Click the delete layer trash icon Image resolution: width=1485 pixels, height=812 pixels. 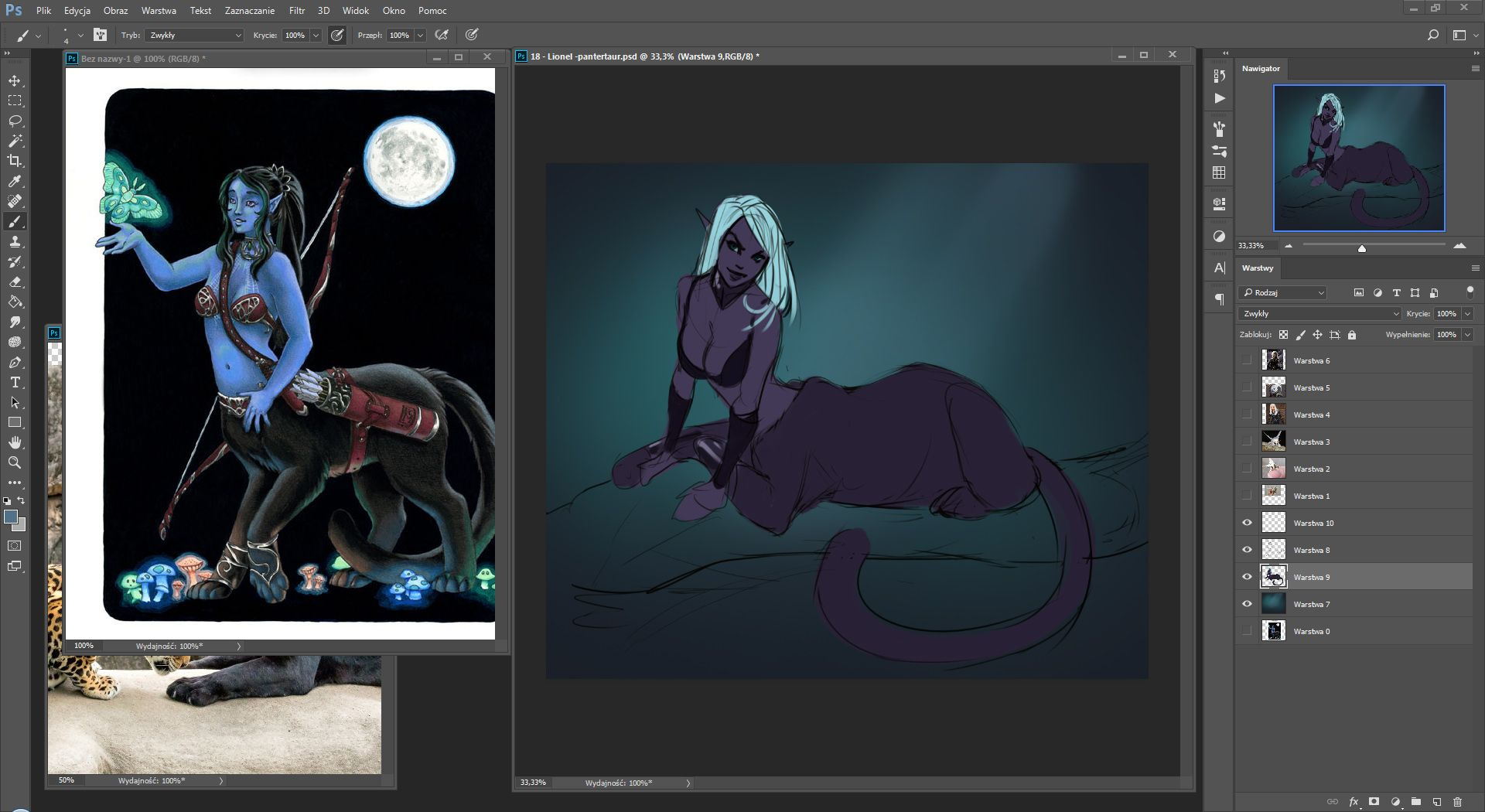click(x=1457, y=802)
